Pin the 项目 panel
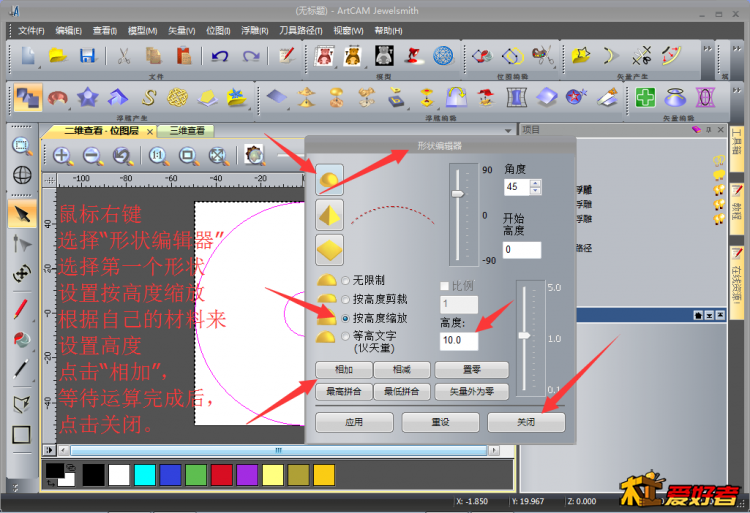The image size is (750, 513). pos(708,130)
